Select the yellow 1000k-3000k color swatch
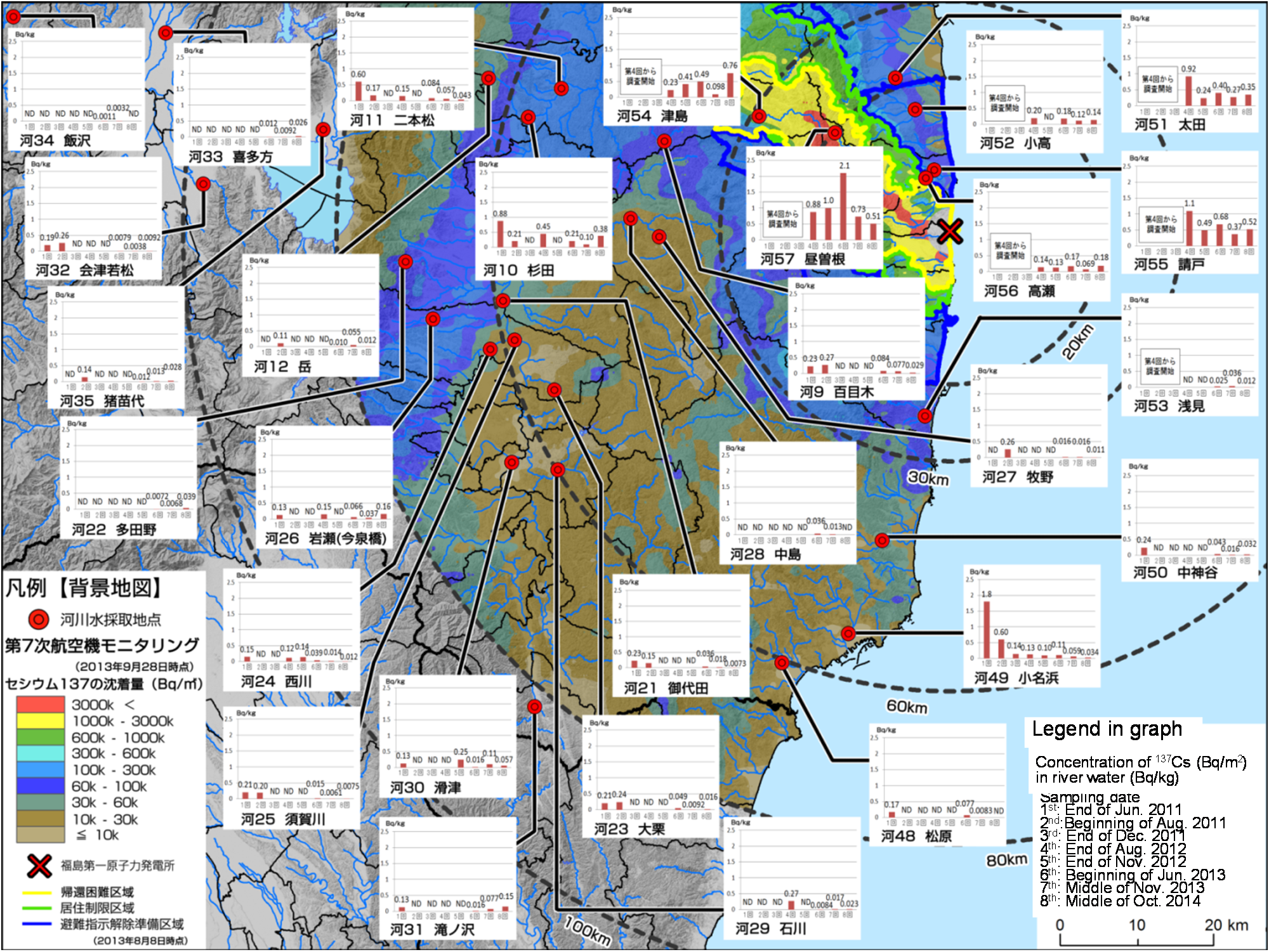The height and width of the screenshot is (952, 1269). pyautogui.click(x=41, y=721)
